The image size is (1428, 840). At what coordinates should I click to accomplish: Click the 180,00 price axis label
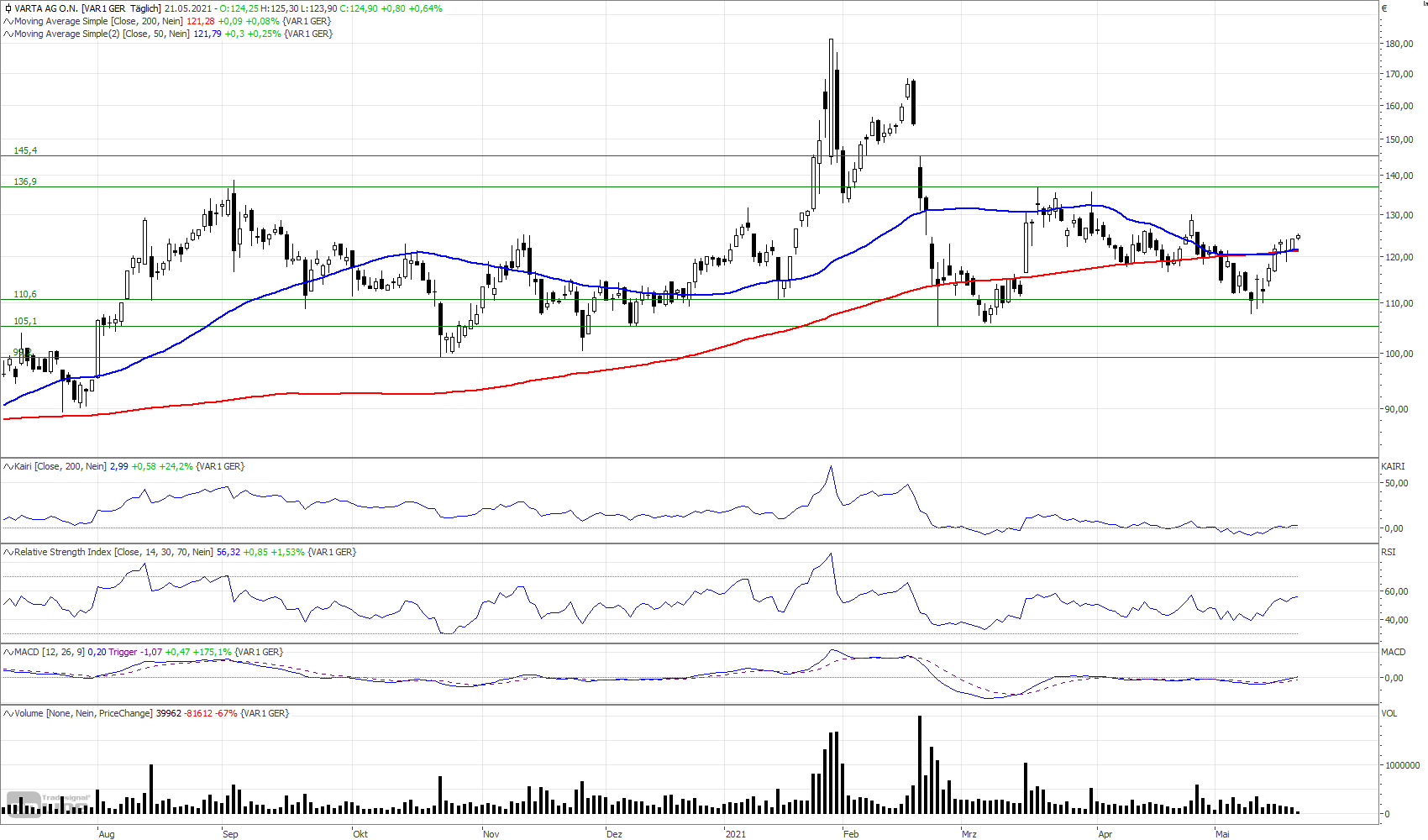coord(1399,44)
